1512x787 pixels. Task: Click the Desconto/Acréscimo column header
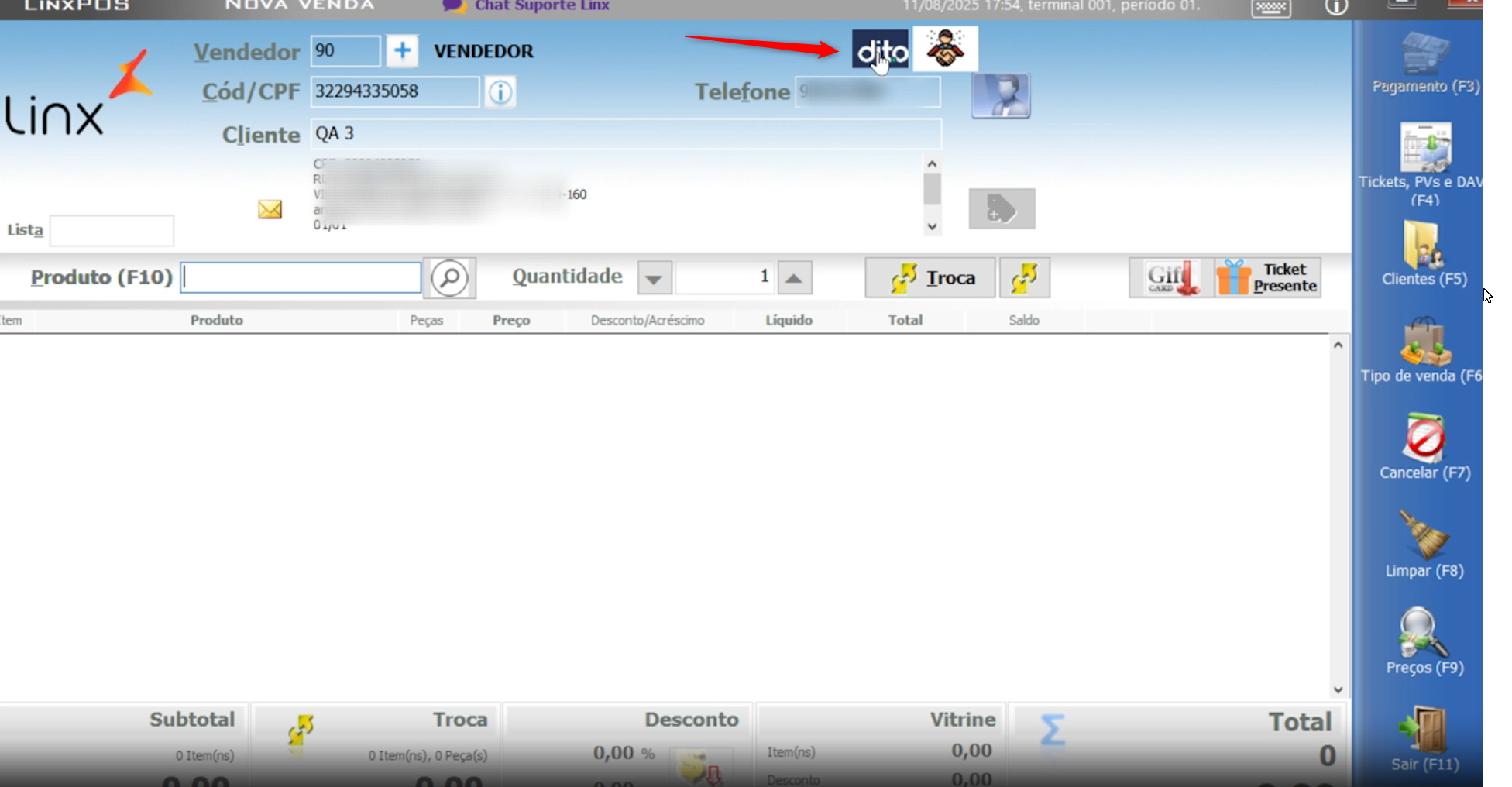pyautogui.click(x=648, y=320)
